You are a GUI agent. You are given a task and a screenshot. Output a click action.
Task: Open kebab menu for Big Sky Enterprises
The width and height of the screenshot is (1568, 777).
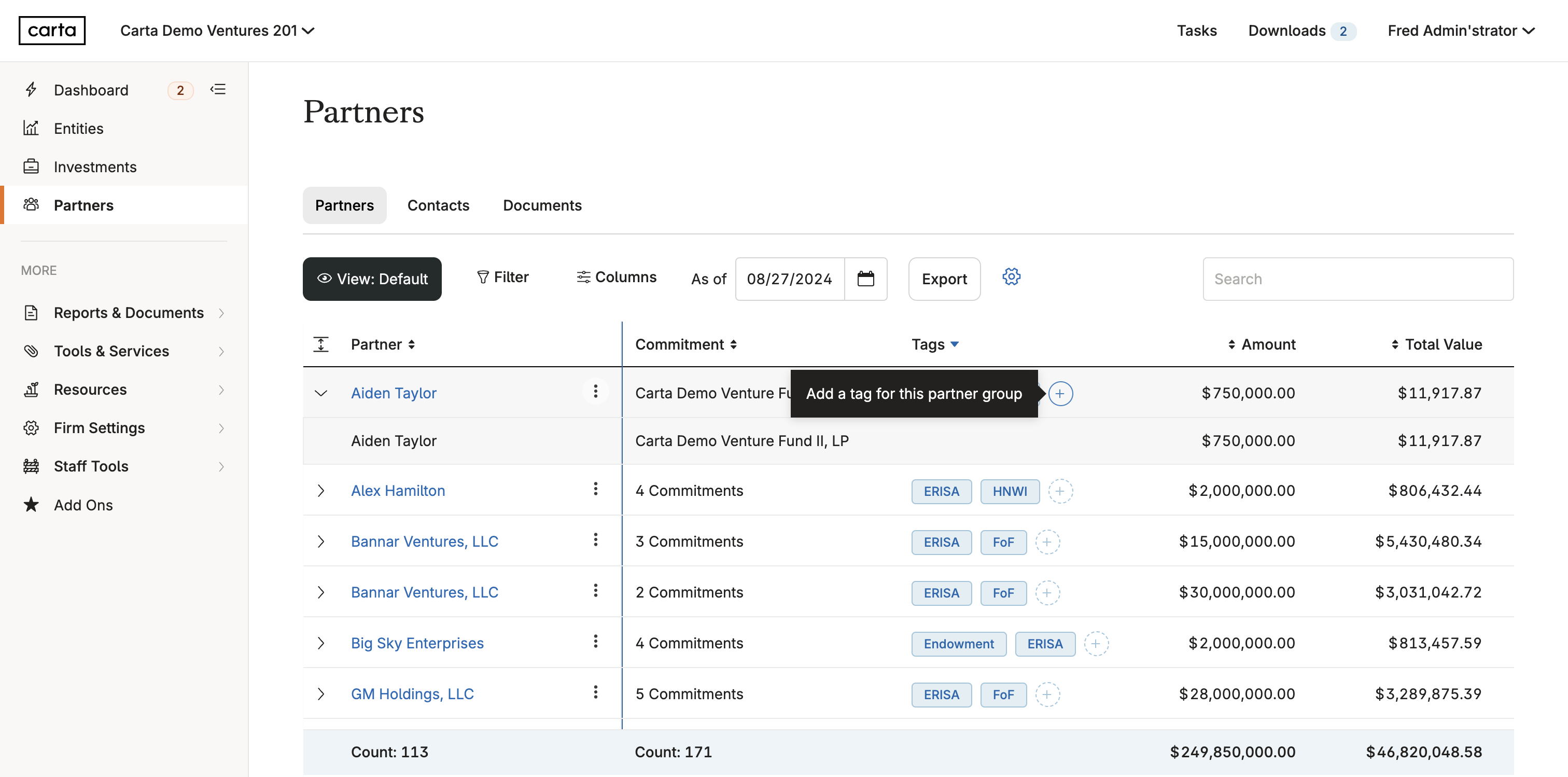pos(595,641)
